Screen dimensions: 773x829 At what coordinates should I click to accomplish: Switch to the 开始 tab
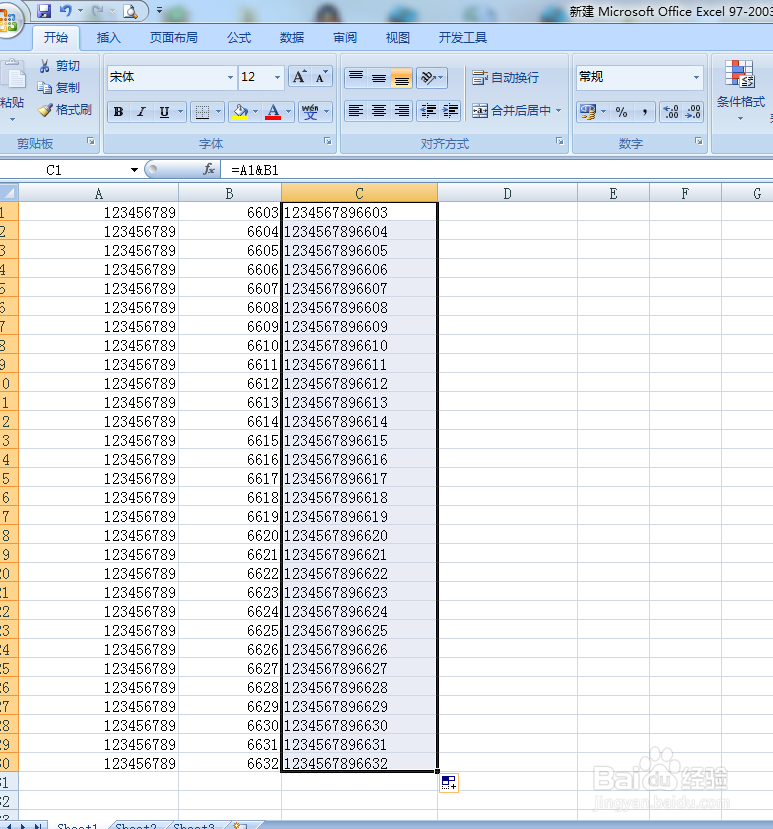56,38
